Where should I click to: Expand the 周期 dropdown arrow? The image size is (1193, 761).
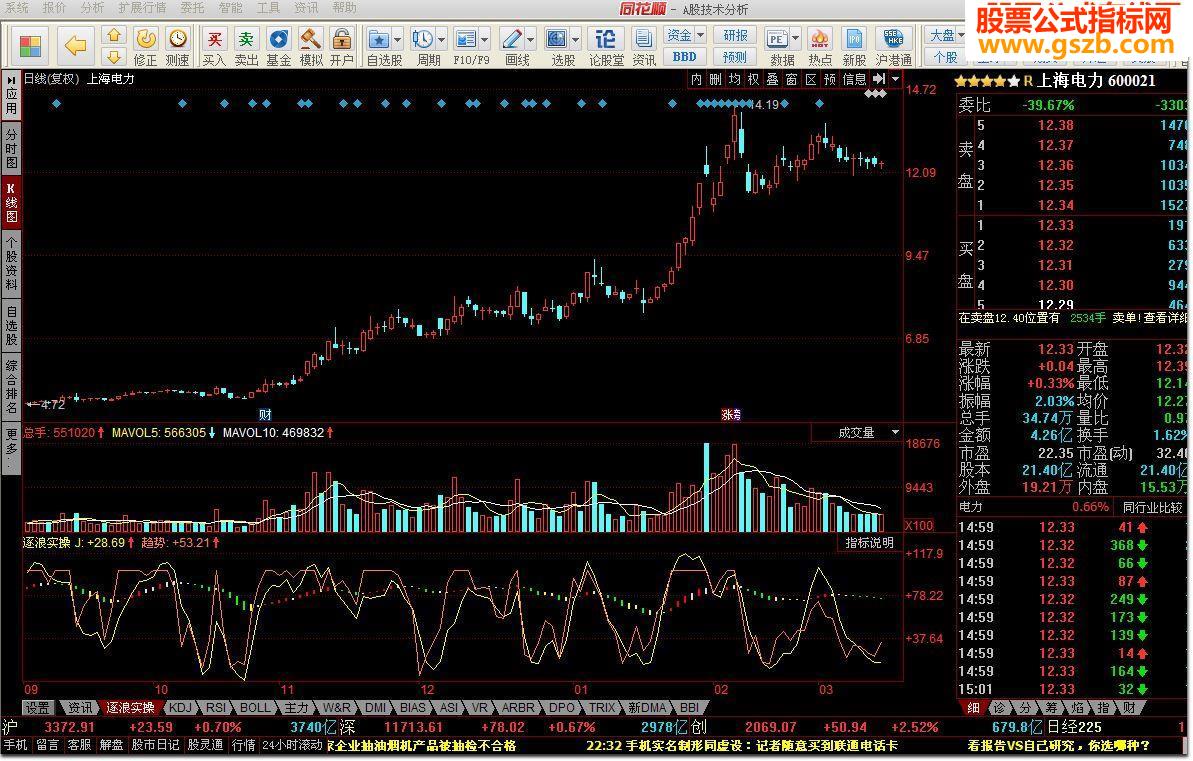point(441,39)
